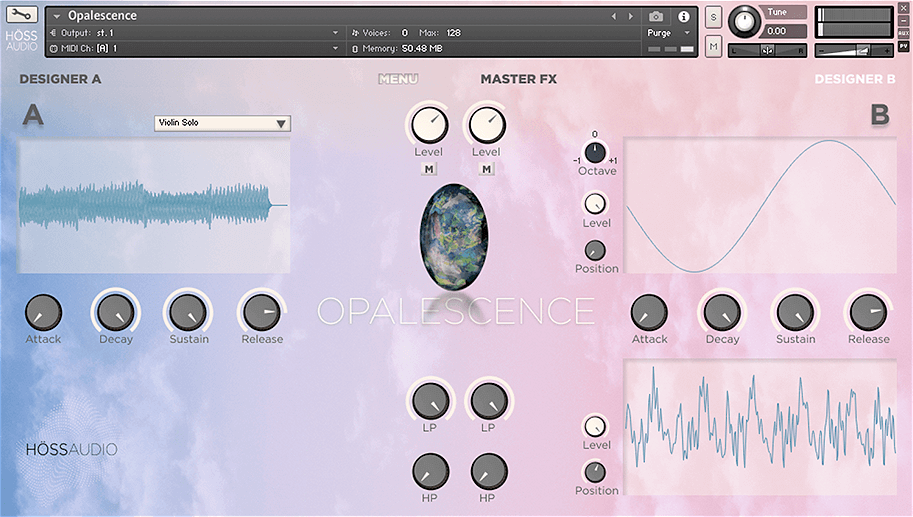
Task: Click upper Designer B Level knob
Action: pos(595,204)
